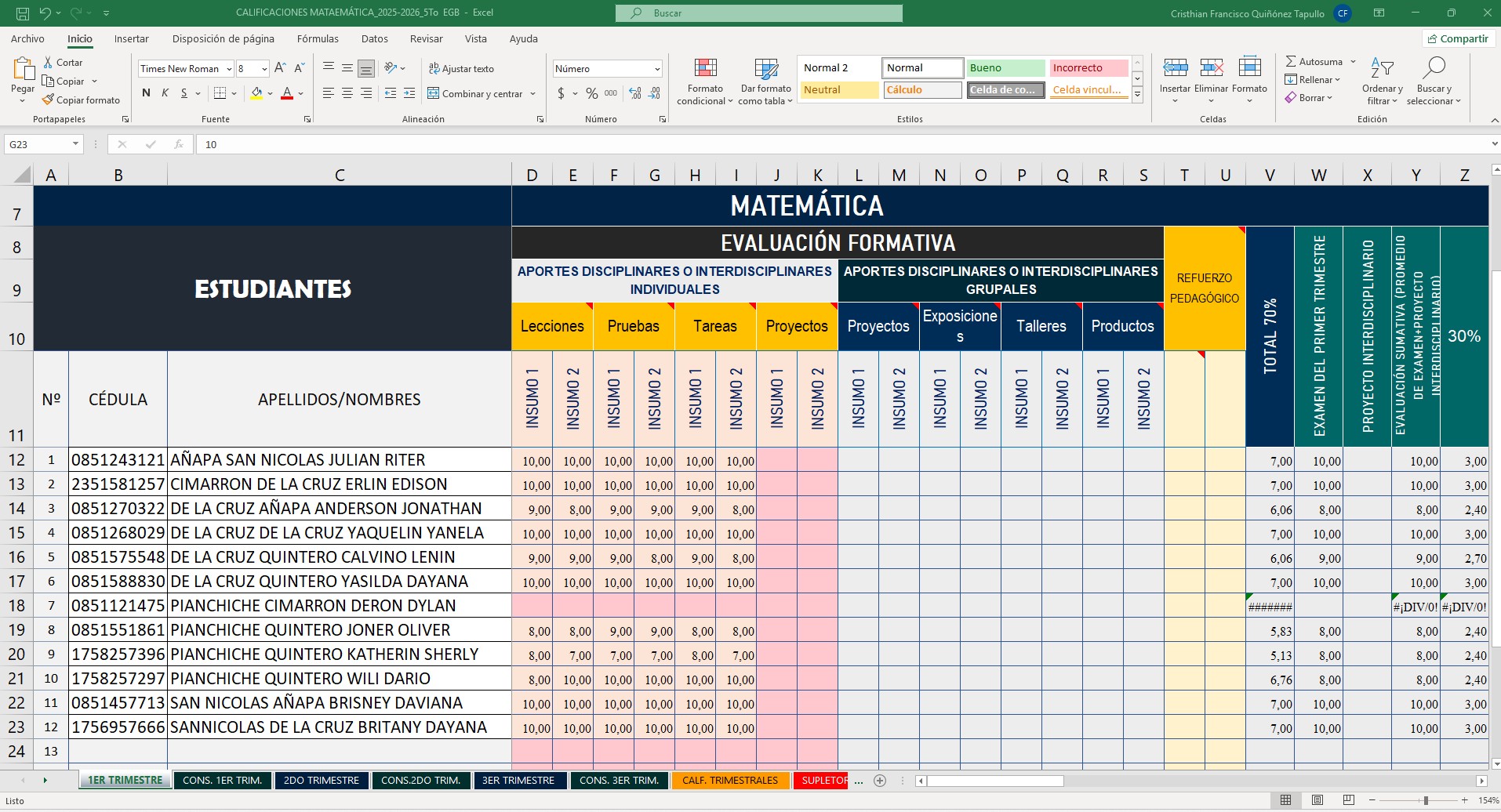This screenshot has width=1501, height=812.
Task: Click the Format Painter brush icon
Action: [49, 100]
